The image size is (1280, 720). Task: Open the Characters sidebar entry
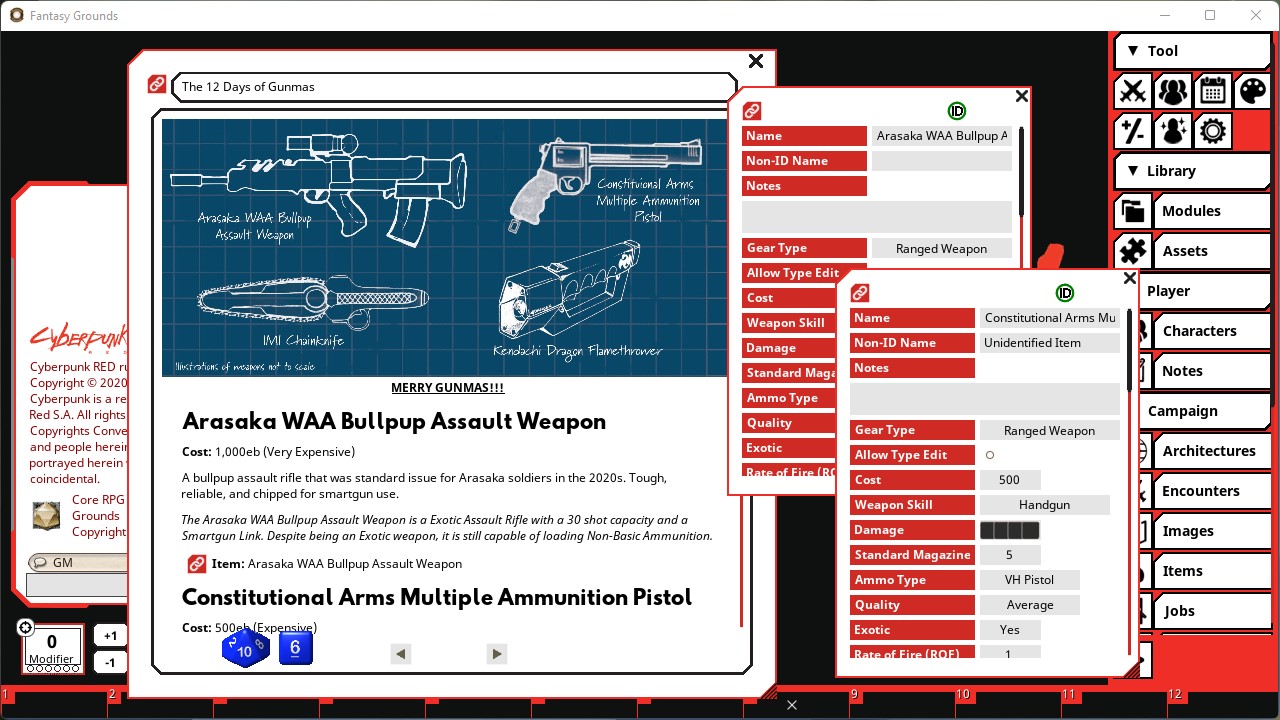[x=1212, y=331]
